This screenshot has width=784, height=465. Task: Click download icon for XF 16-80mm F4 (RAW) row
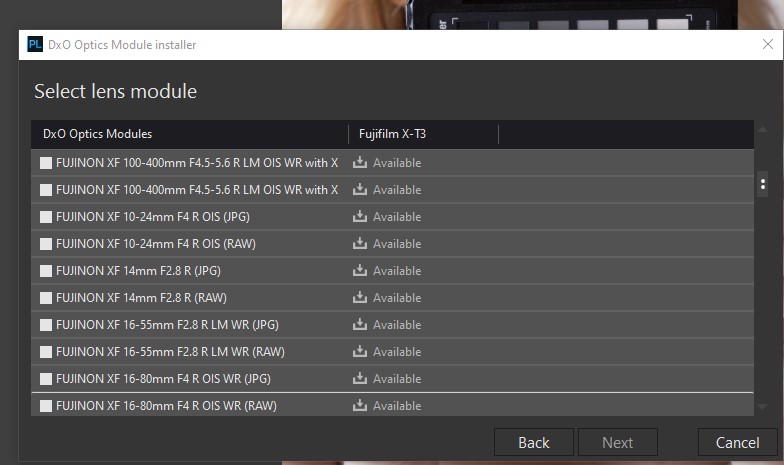point(360,406)
